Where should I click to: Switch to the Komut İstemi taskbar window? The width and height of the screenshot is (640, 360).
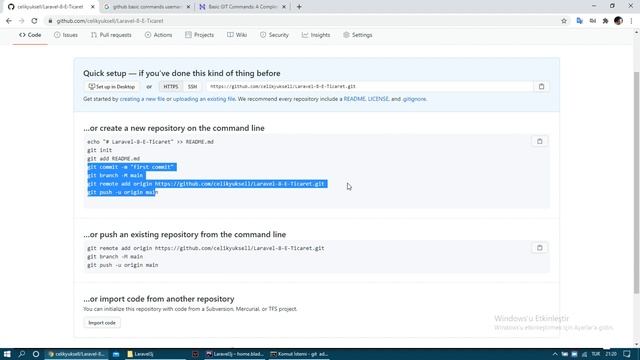click(x=299, y=354)
